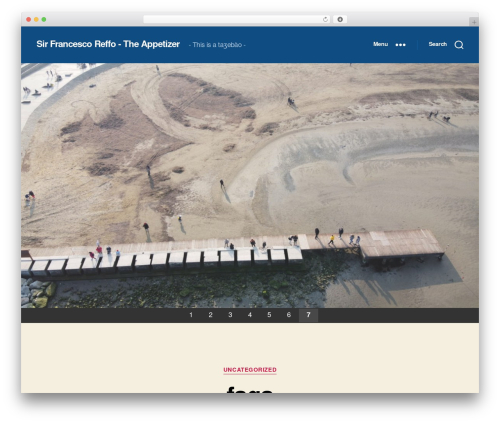Screen dimensions: 500x423
Task: Go to slide 5 of slider
Action: 269,315
